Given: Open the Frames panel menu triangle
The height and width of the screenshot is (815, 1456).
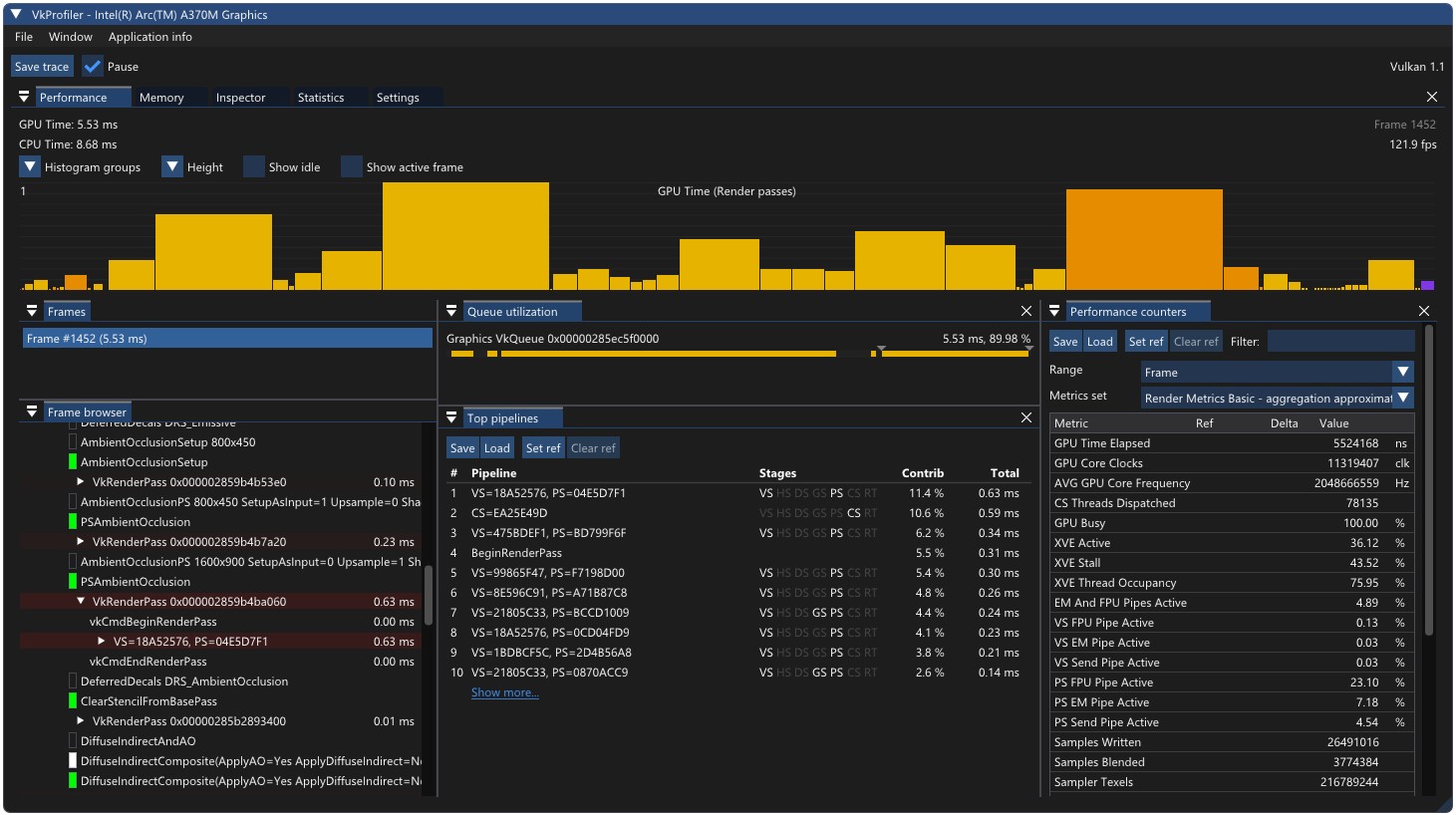Looking at the screenshot, I should [x=32, y=312].
